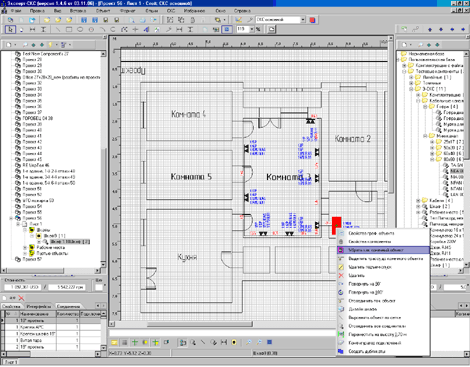This screenshot has width=470, height=367.
Task: Click the polyline tool in drawing toolbar
Action: coord(124,30)
